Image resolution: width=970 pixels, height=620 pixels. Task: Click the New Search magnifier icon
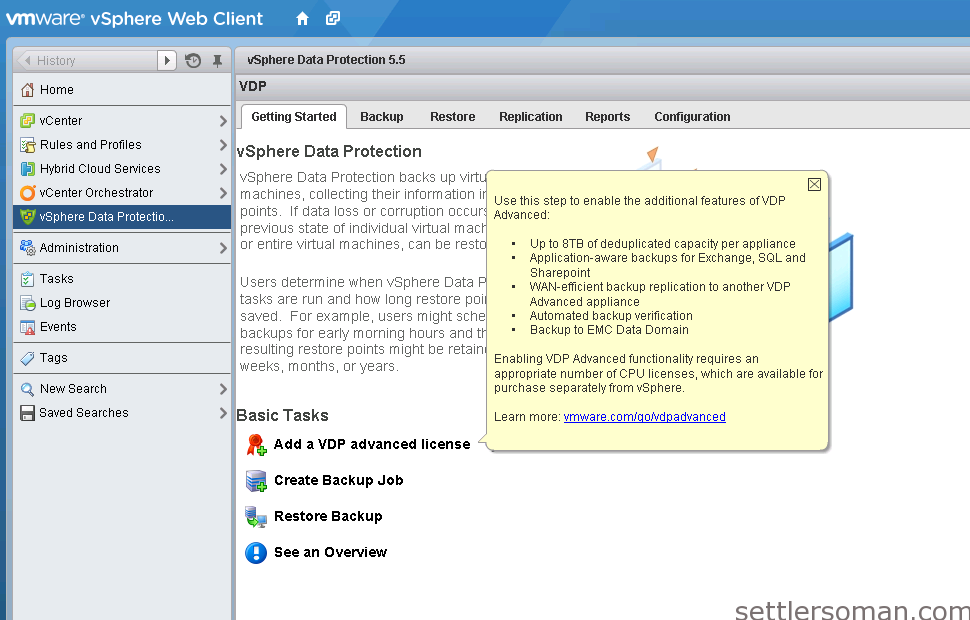tap(27, 389)
